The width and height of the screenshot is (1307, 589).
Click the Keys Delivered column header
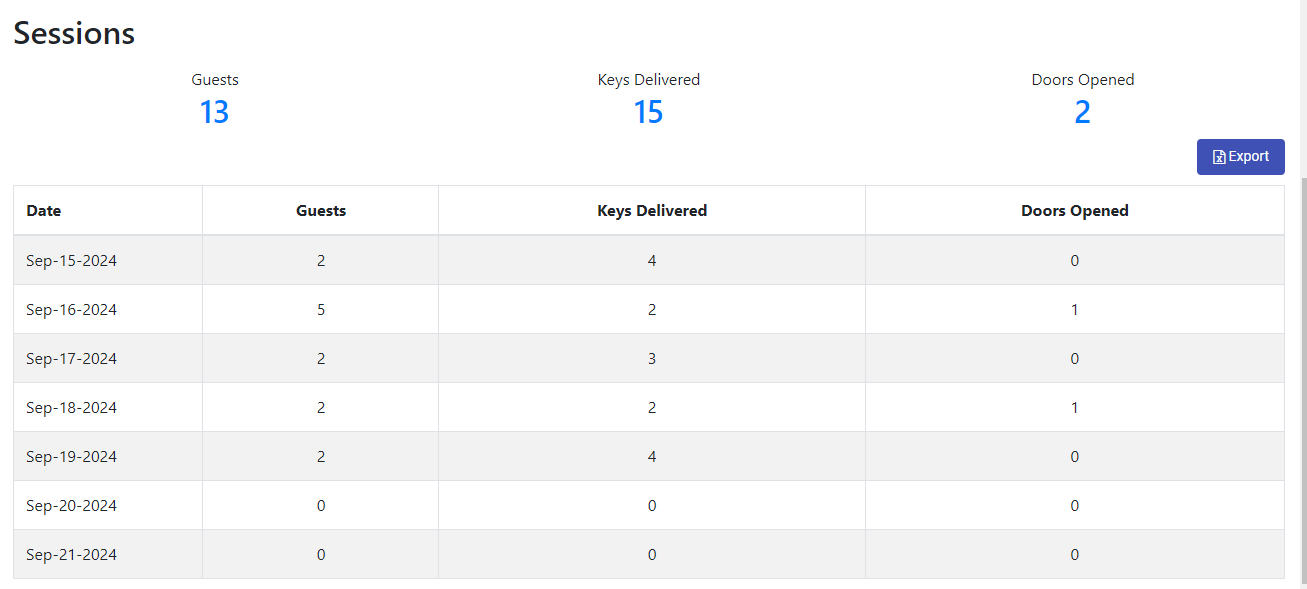(652, 211)
